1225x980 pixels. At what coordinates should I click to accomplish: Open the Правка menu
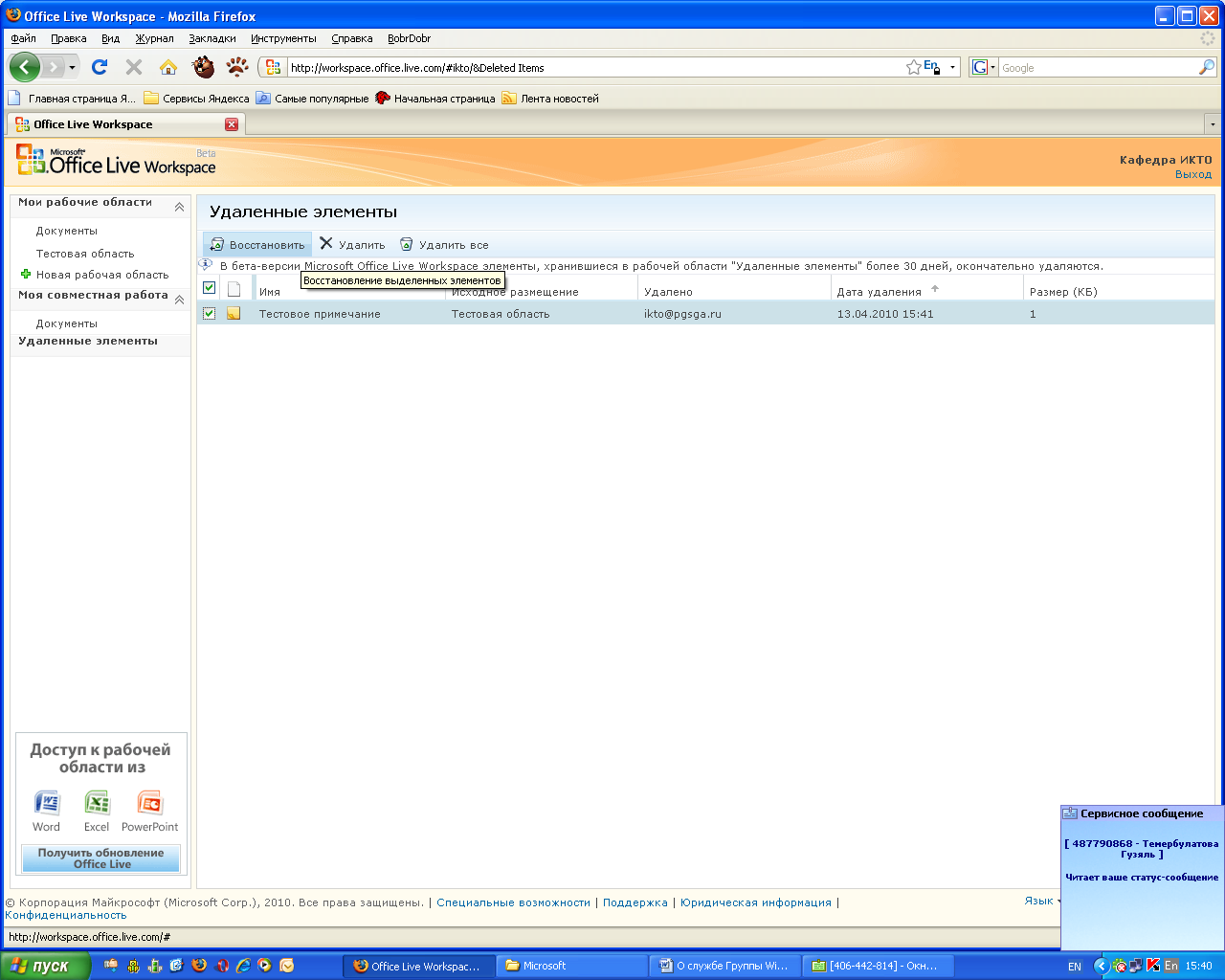(69, 38)
